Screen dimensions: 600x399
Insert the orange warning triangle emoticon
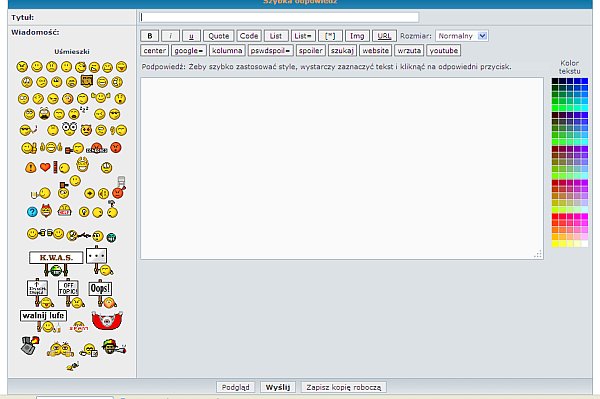pos(31,167)
